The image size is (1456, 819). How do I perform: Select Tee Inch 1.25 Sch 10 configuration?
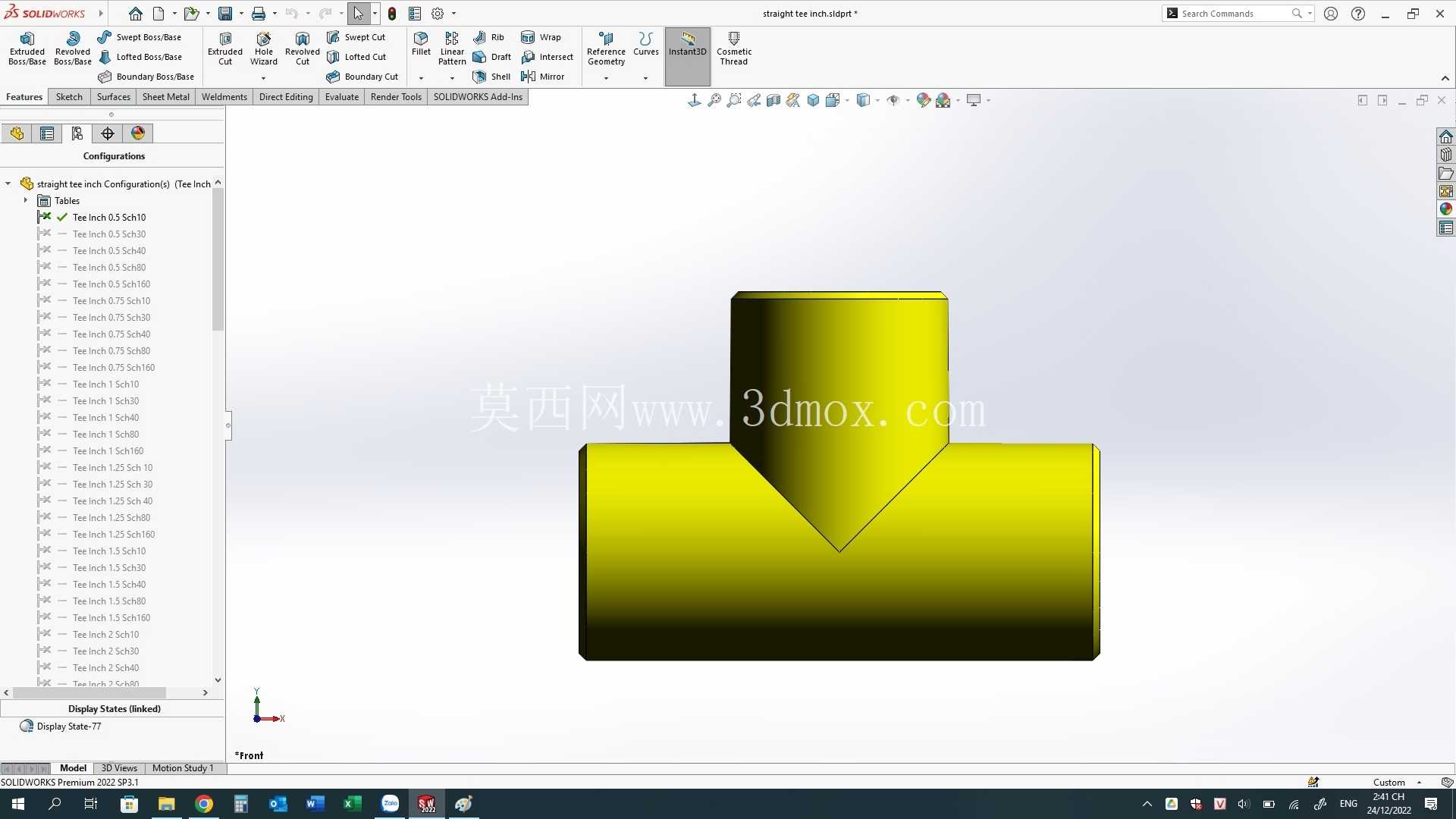pyautogui.click(x=113, y=468)
